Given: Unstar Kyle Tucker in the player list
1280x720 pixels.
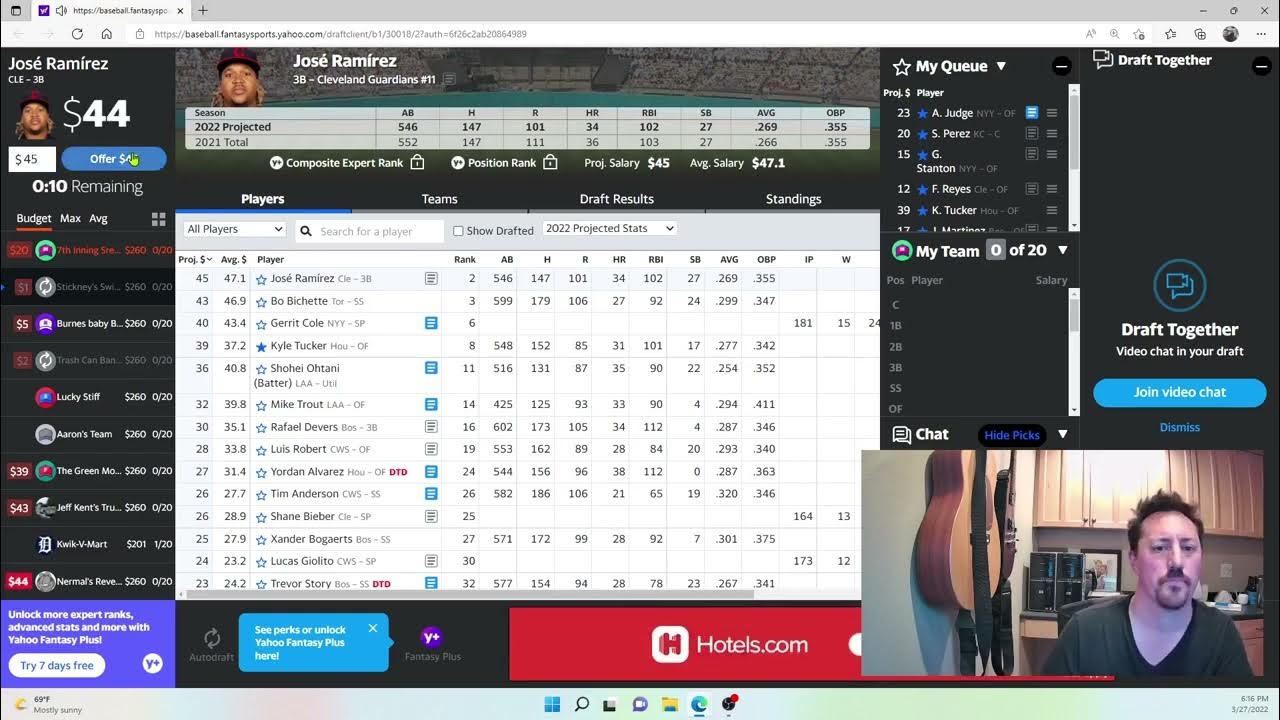Looking at the screenshot, I should tap(261, 346).
